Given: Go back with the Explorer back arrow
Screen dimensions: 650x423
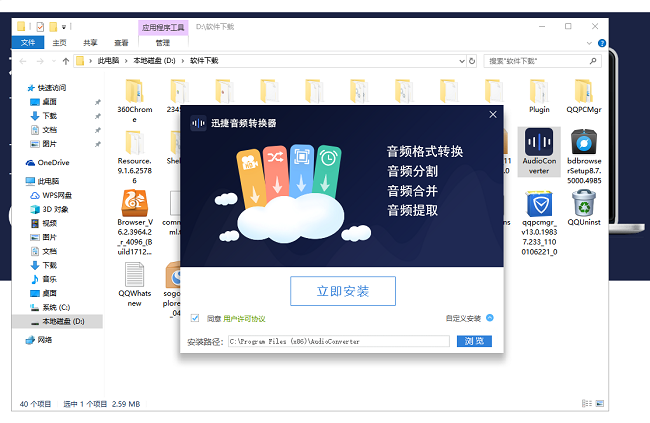Looking at the screenshot, I should (x=23, y=61).
